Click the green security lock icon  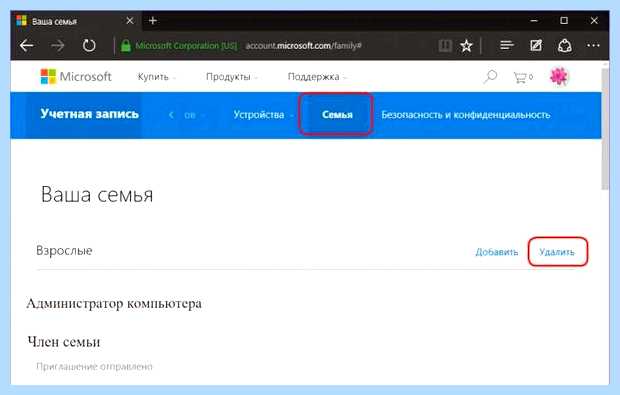click(126, 45)
